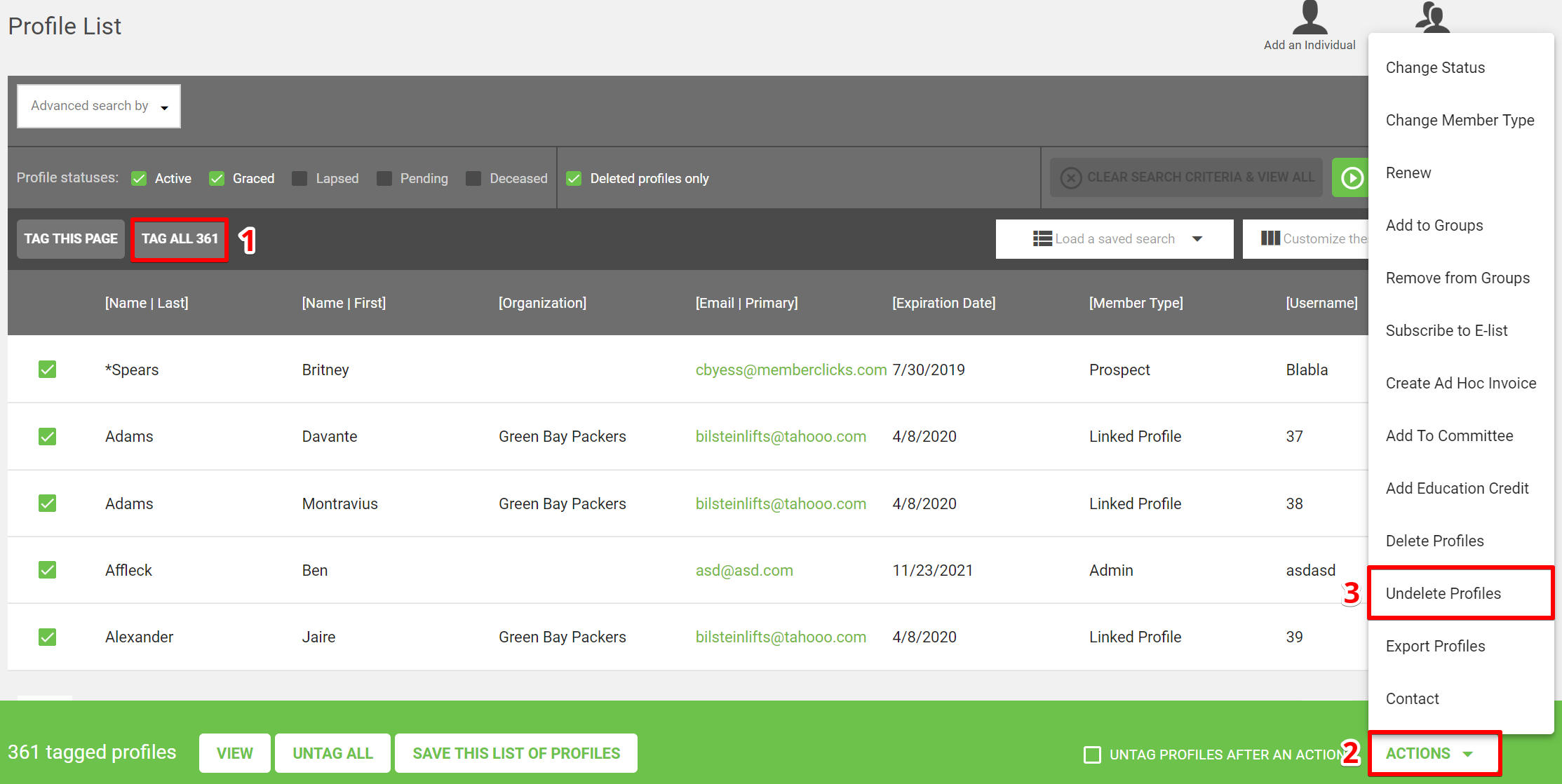Open cbyess@memberclicks.com email link

pyautogui.click(x=791, y=370)
